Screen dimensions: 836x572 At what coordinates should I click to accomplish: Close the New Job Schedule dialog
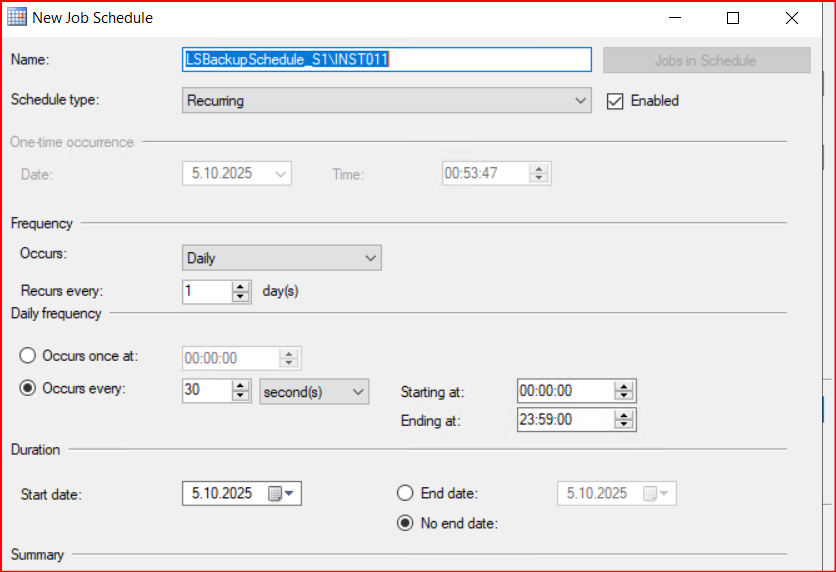792,18
